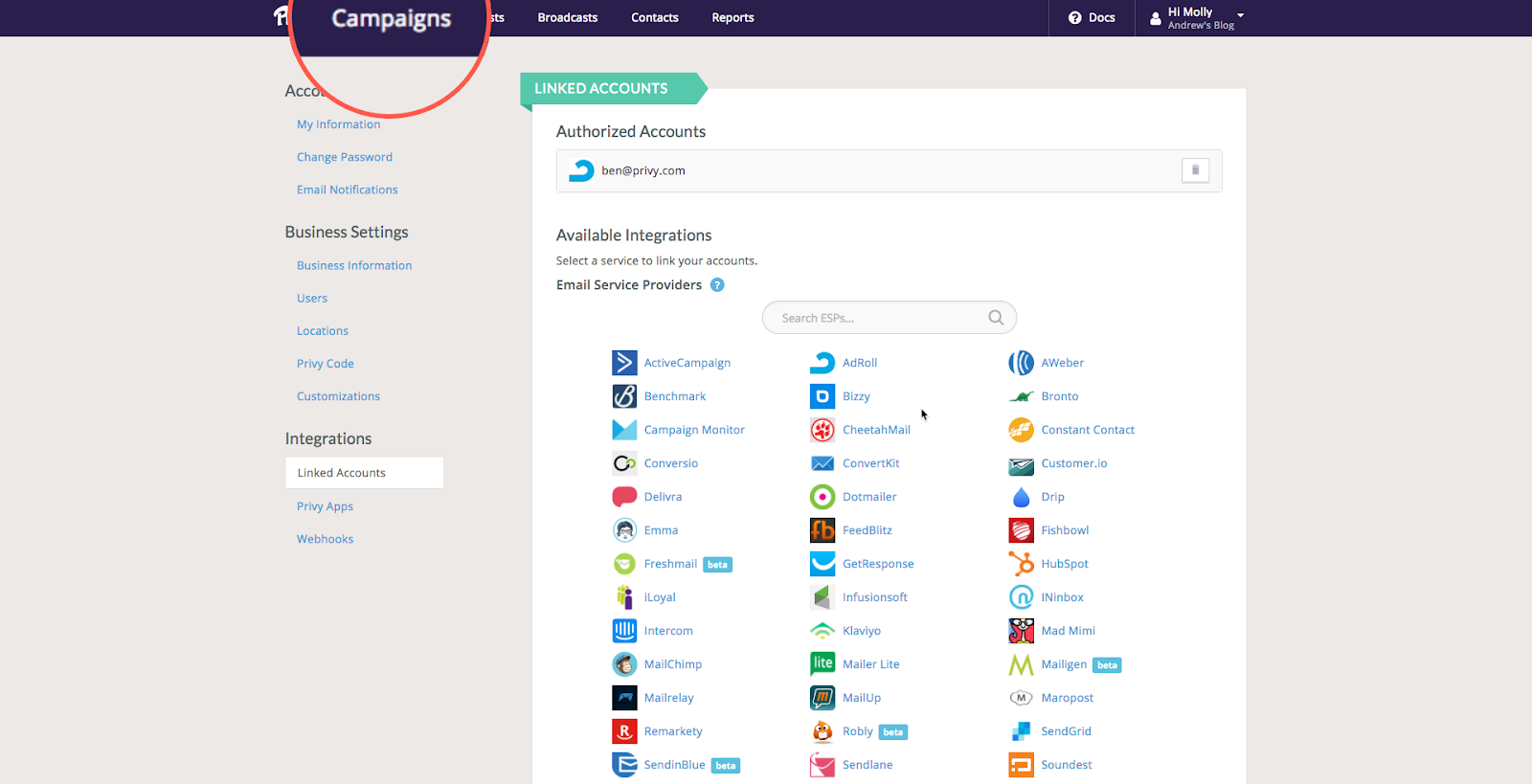
Task: Expand the Hi Molly account dropdown
Action: 1240,15
